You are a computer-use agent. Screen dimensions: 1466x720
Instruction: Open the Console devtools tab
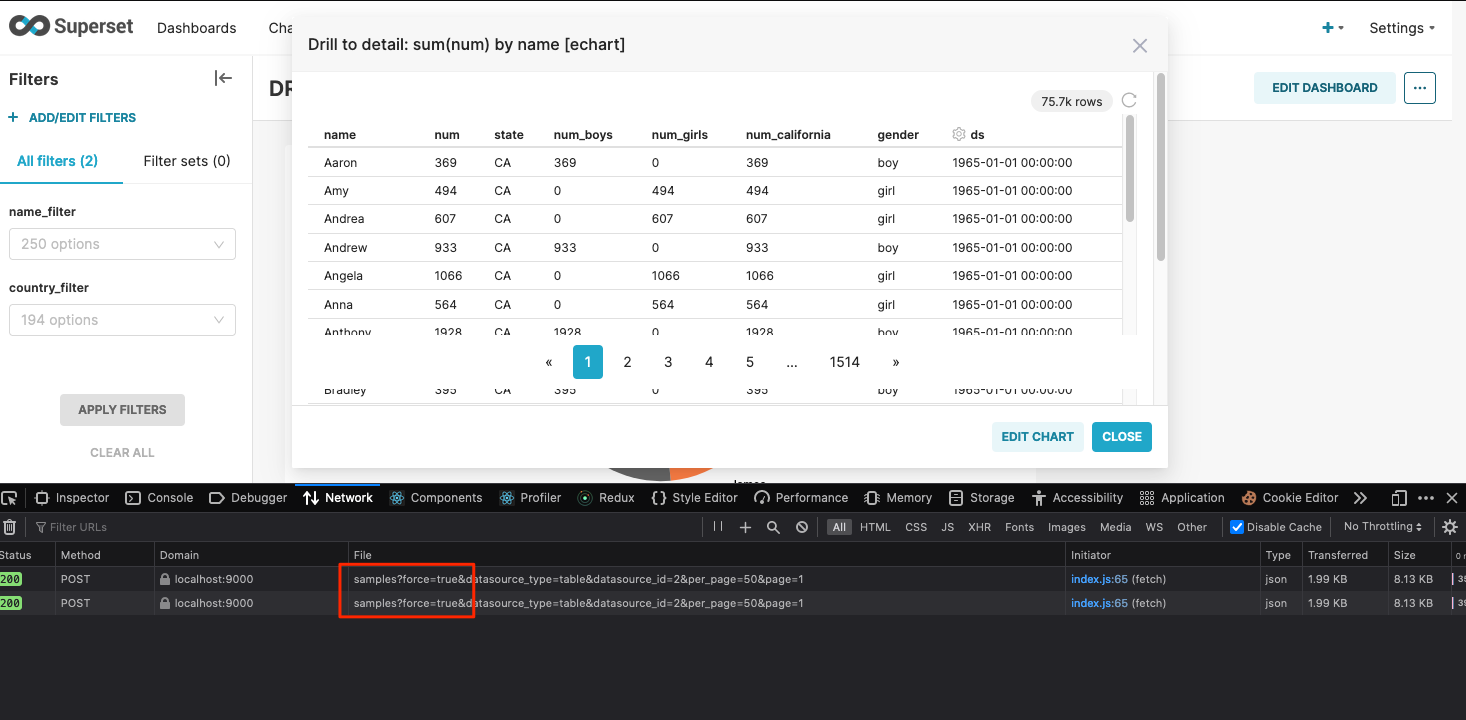[159, 498]
